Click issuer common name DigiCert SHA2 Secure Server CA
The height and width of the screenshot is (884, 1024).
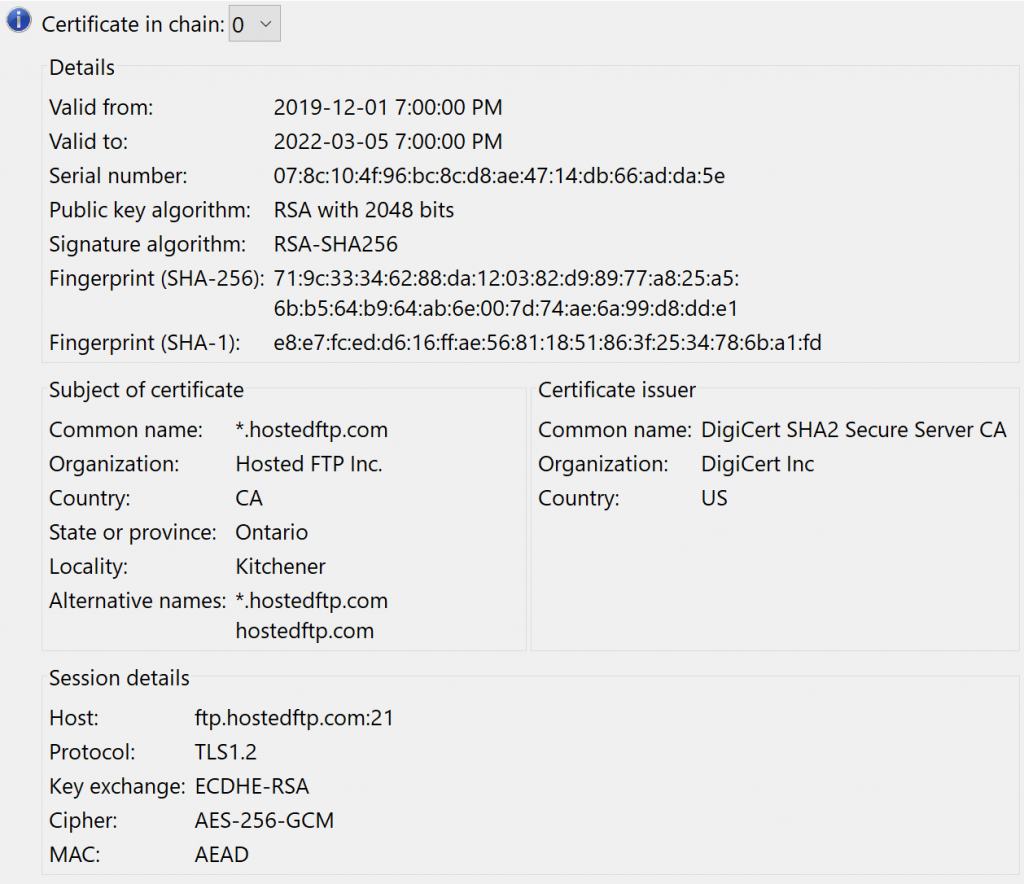pos(854,430)
